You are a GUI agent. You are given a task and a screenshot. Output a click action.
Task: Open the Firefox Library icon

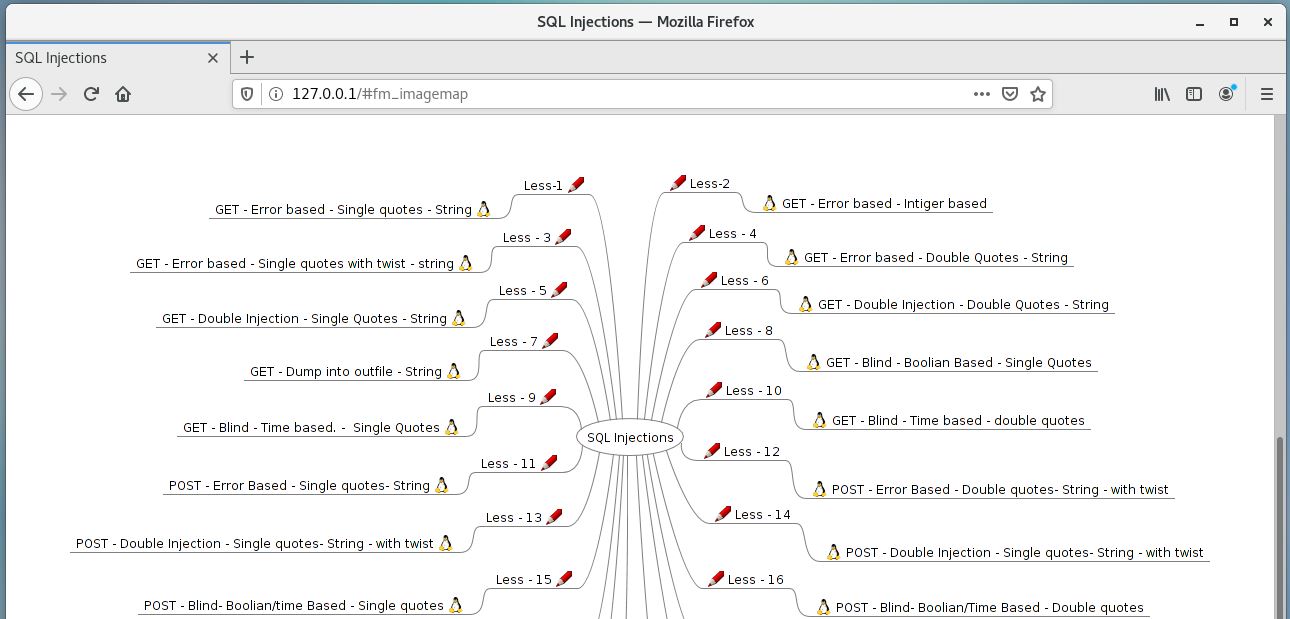point(1161,93)
